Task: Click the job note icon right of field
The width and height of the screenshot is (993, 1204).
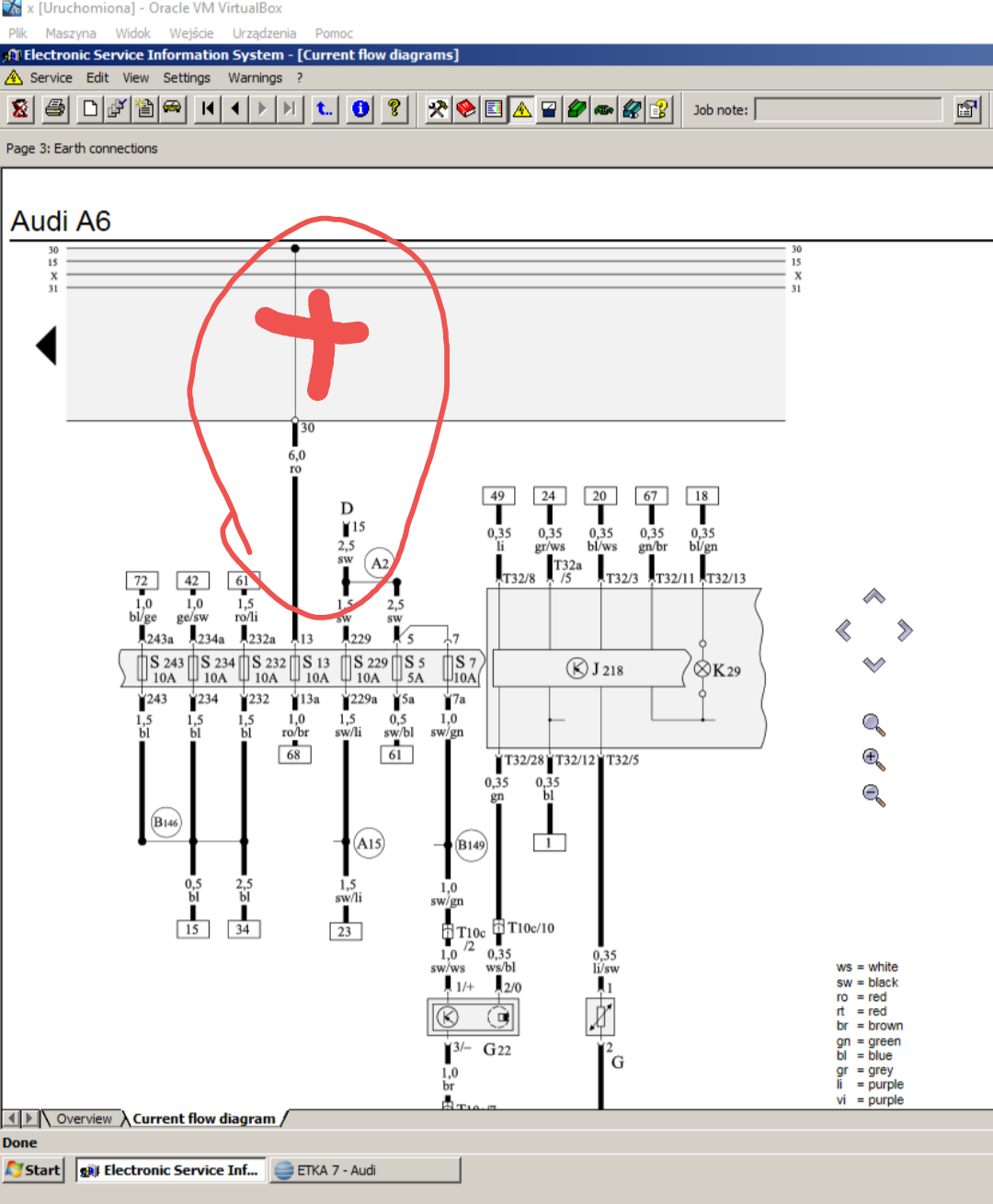Action: click(x=965, y=109)
